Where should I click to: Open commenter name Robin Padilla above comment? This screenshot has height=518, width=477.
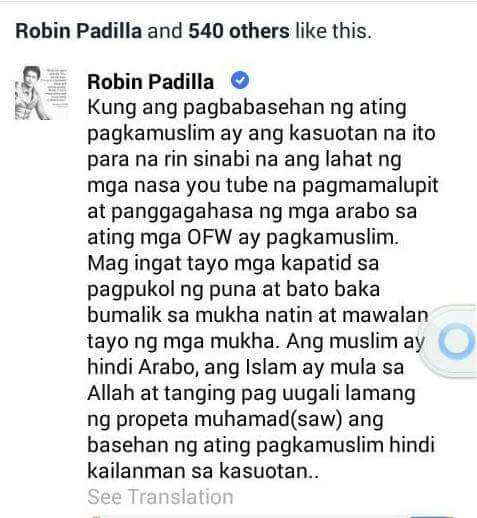(x=150, y=82)
